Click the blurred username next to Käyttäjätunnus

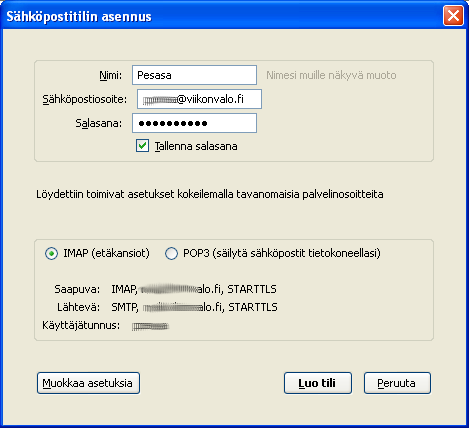(x=150, y=326)
